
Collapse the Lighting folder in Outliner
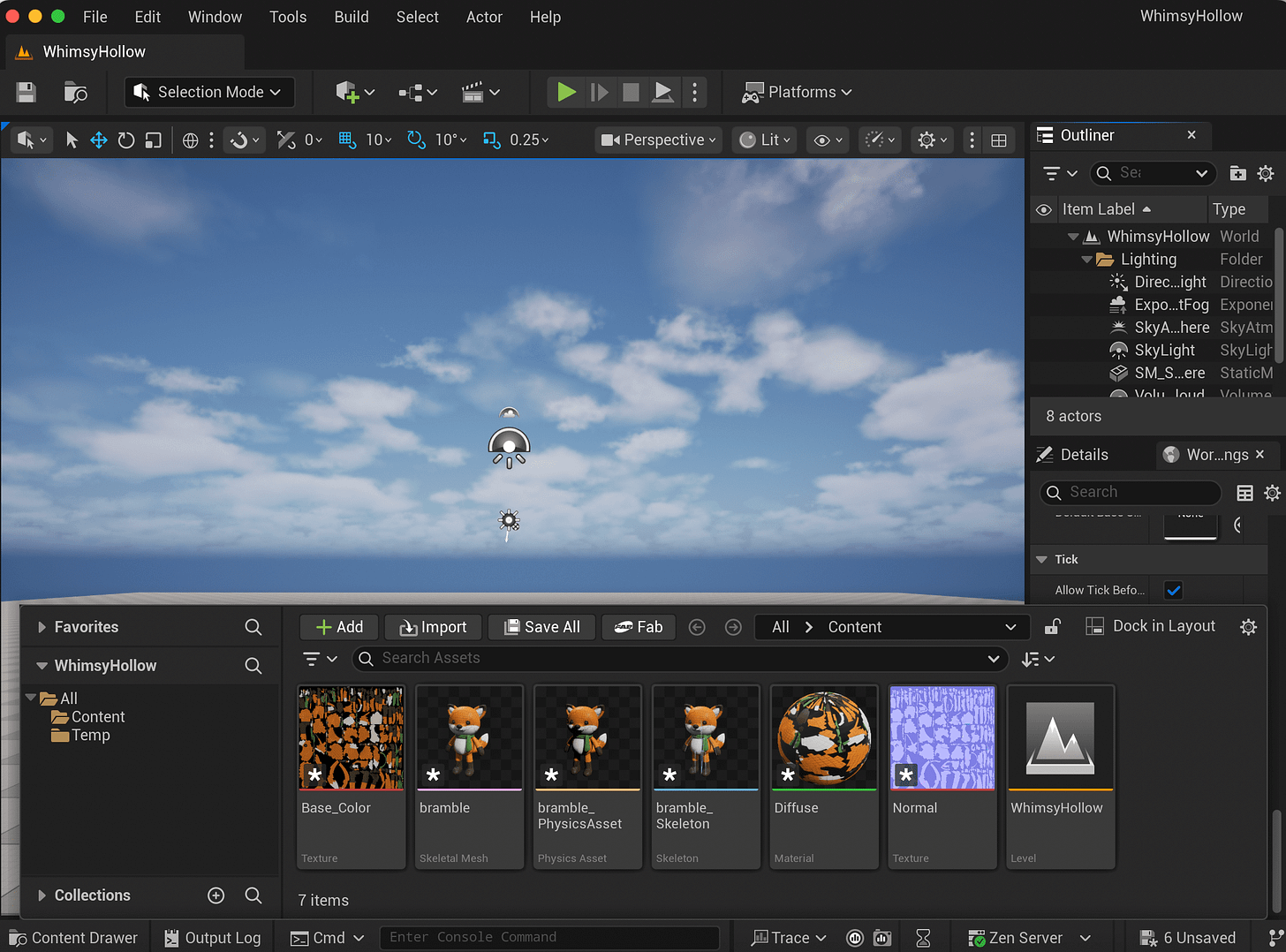click(1087, 260)
